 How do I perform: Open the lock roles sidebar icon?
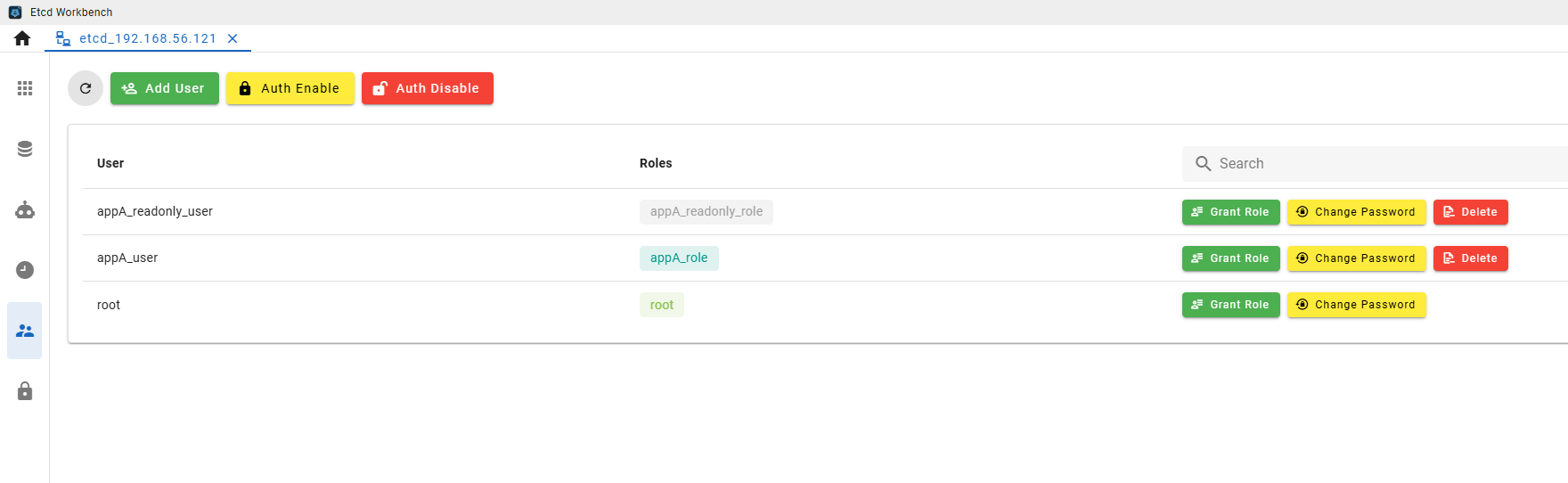click(x=25, y=391)
